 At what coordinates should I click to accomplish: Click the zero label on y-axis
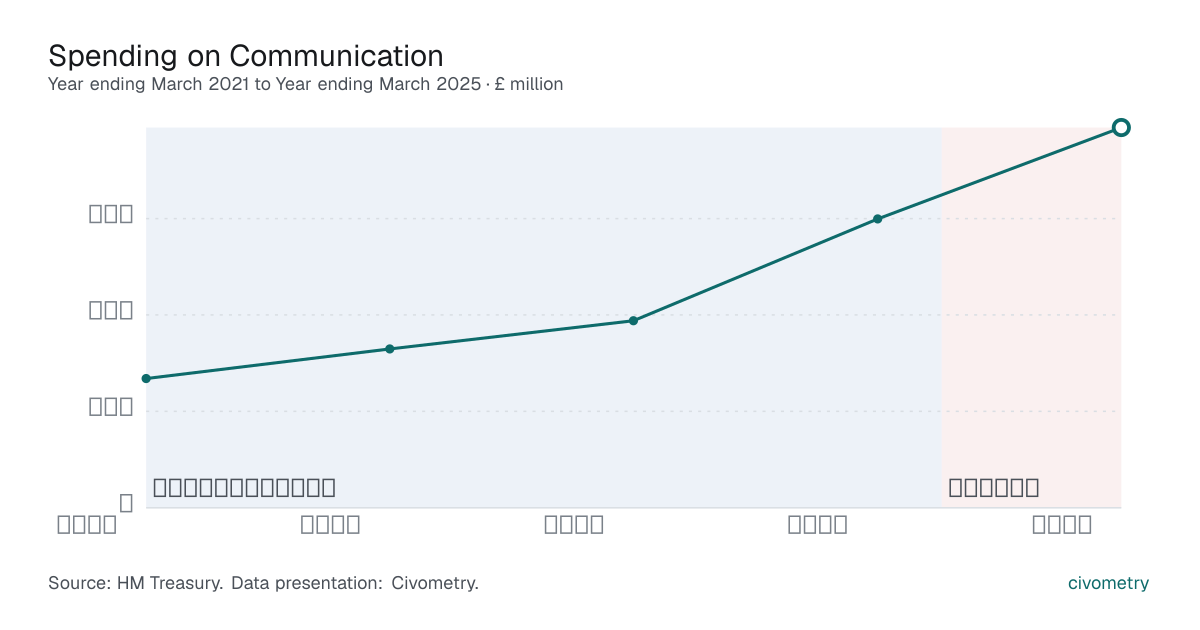[126, 503]
